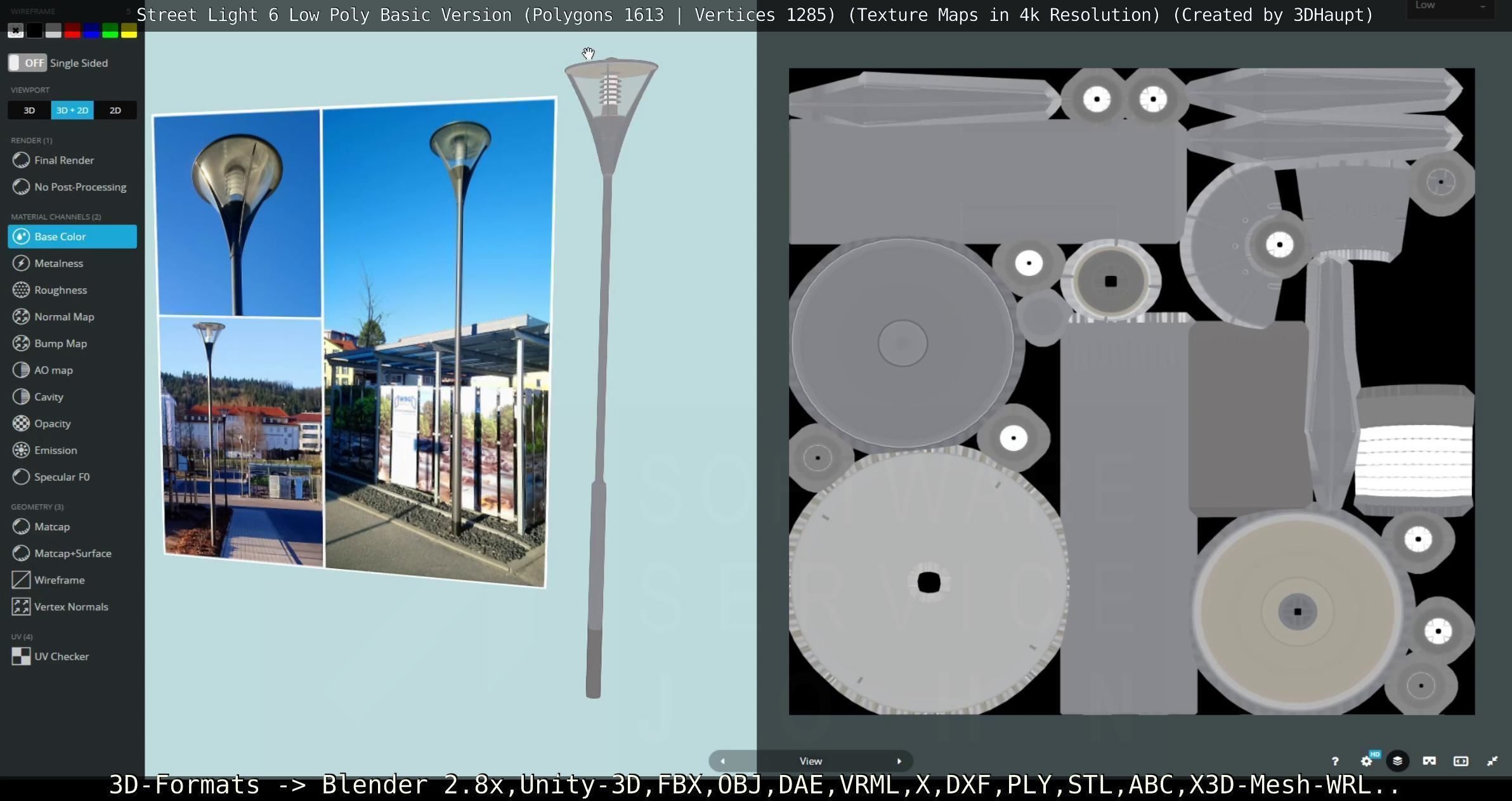1512x801 pixels.
Task: Open the View selector label
Action: (811, 761)
